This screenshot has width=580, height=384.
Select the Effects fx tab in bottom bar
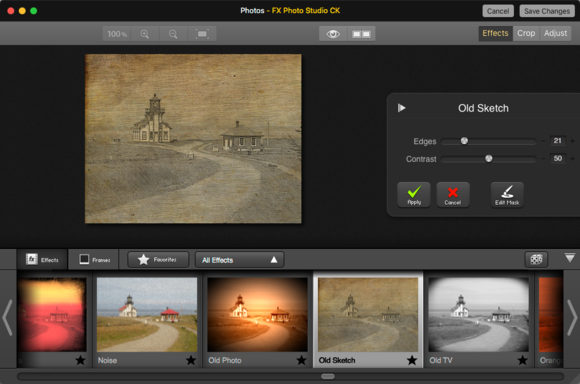(42, 259)
